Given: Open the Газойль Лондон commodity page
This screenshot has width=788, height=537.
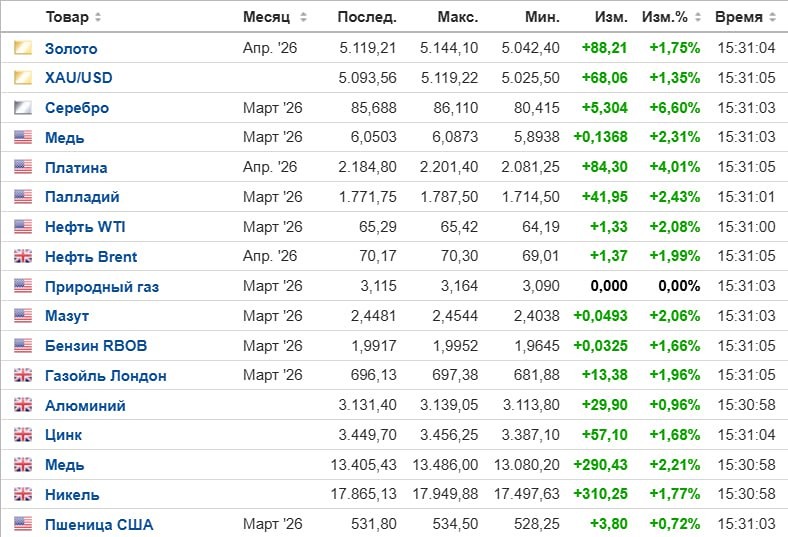Looking at the screenshot, I should [x=105, y=376].
